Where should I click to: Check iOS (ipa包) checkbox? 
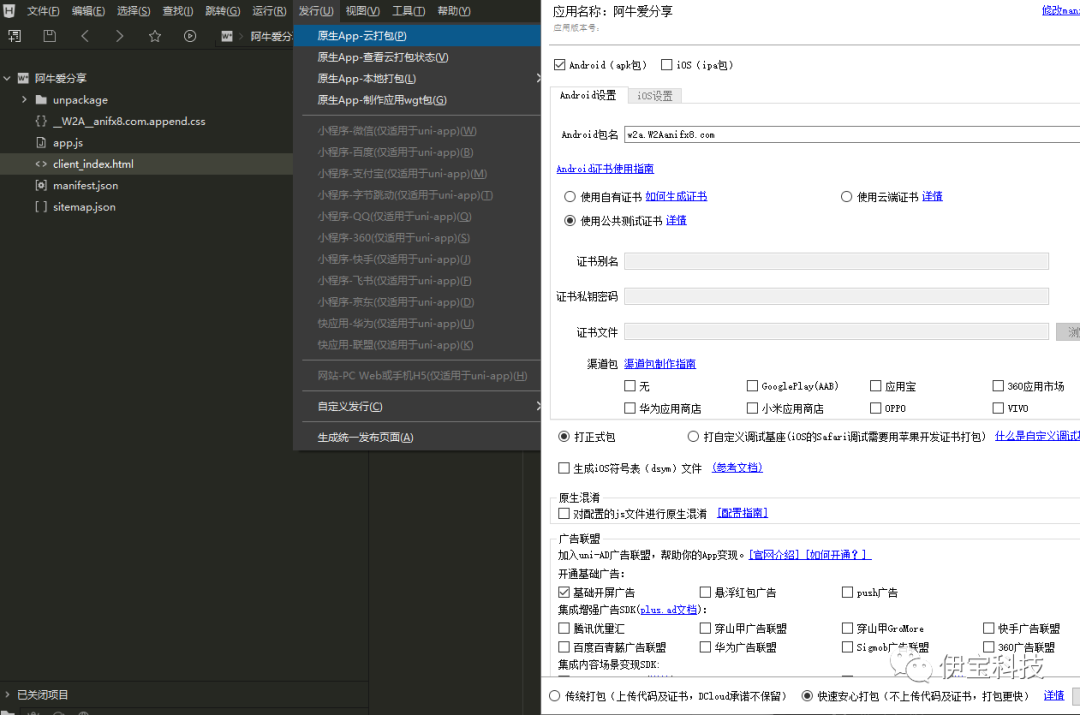tap(666, 65)
